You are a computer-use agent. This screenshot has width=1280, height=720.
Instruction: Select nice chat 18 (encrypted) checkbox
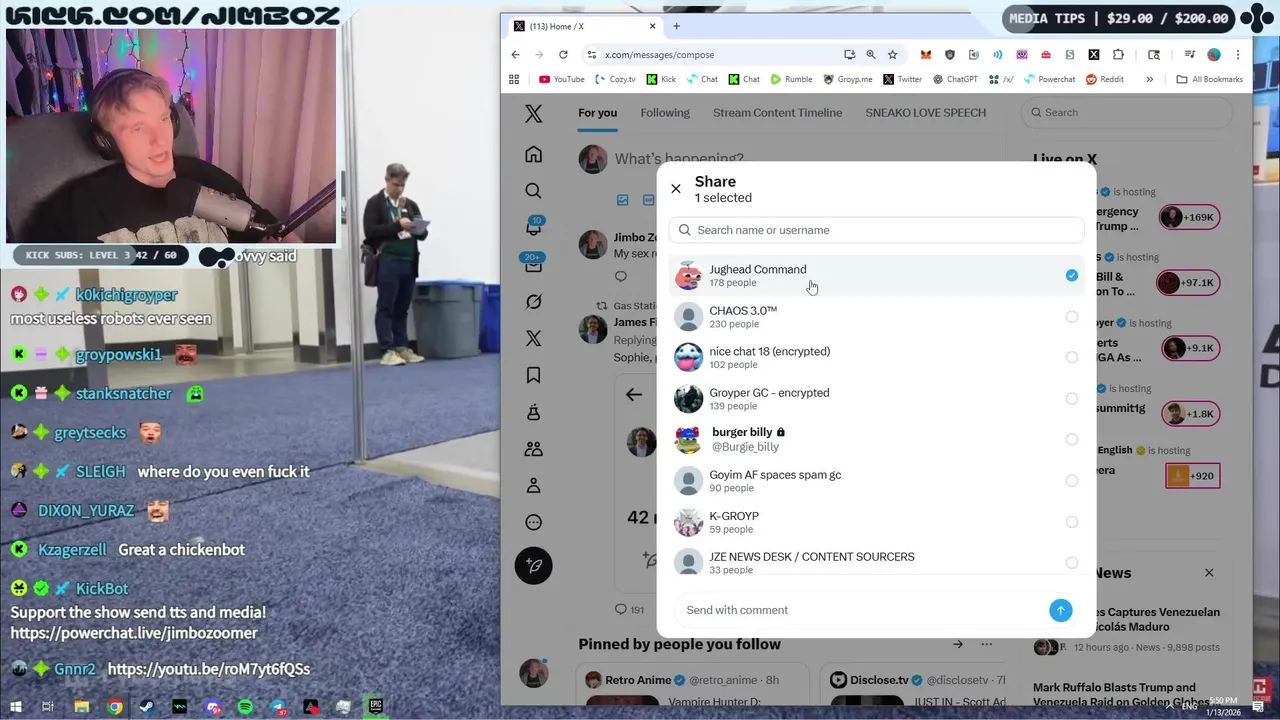tap(1071, 358)
